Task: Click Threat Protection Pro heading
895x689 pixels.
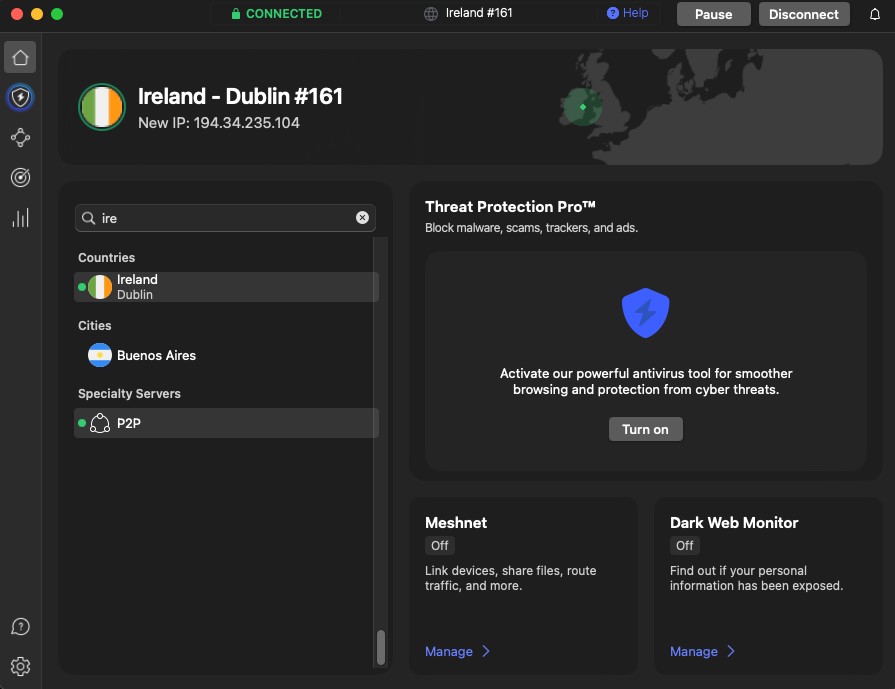Action: pos(510,207)
